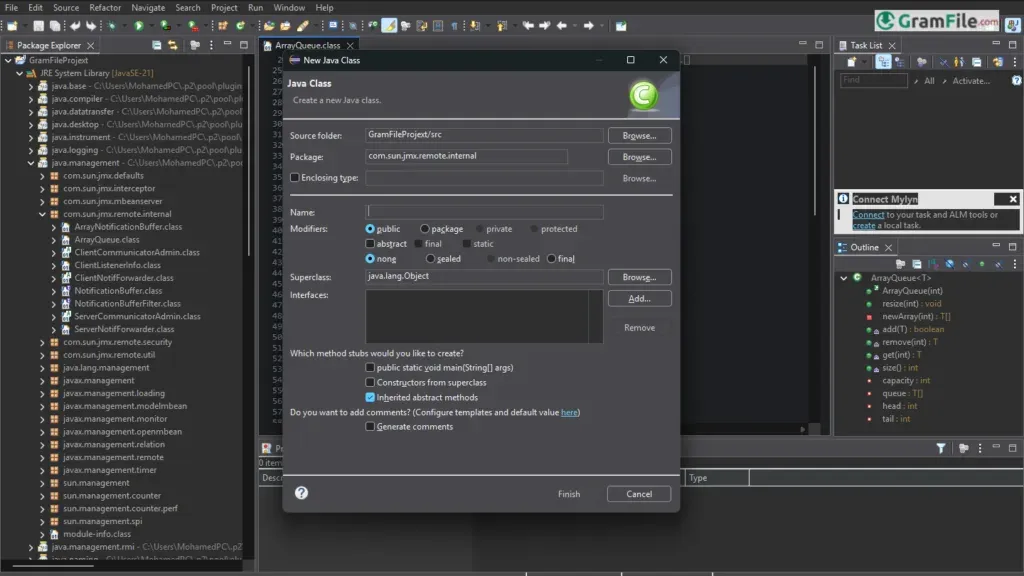This screenshot has height=576, width=1024.
Task: Click the Previous Annotation toolbar icon
Action: (502, 26)
